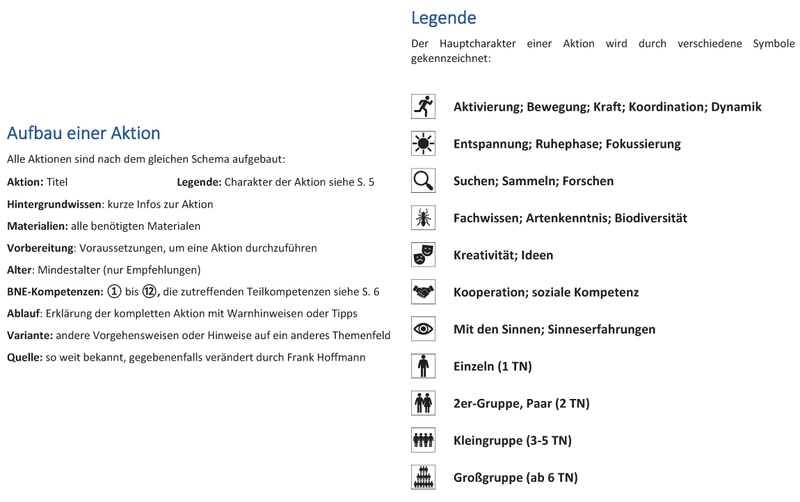Select the Kleingruppe icon with several people
This screenshot has height=502, width=800.
pyautogui.click(x=423, y=440)
